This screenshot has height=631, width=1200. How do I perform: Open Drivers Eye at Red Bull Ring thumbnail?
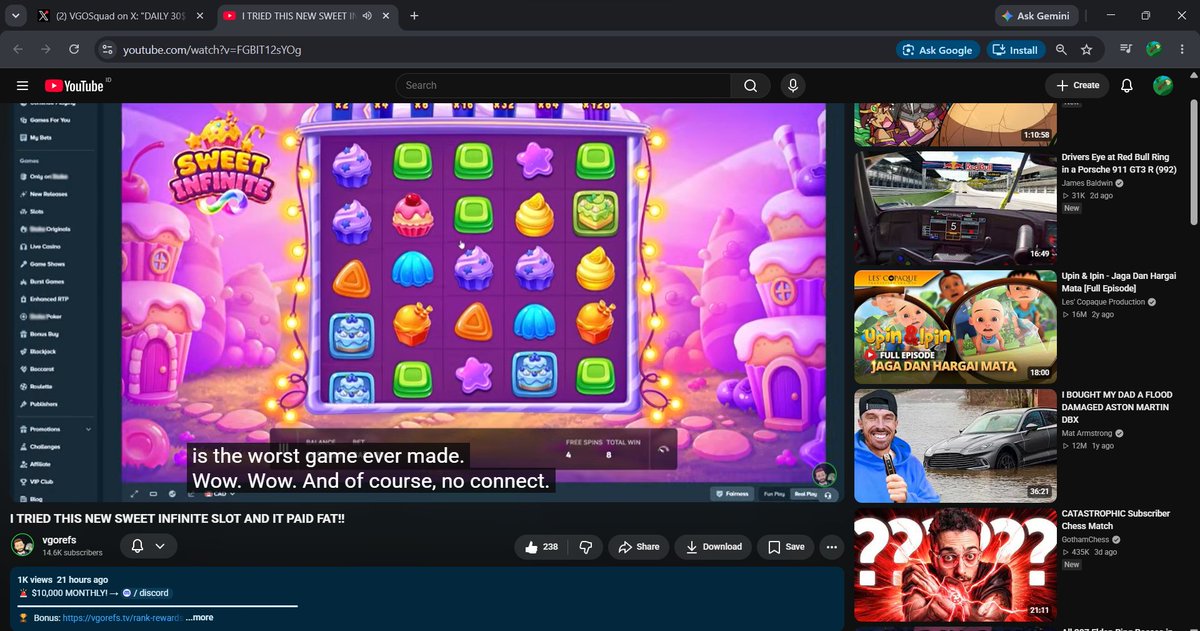click(955, 207)
